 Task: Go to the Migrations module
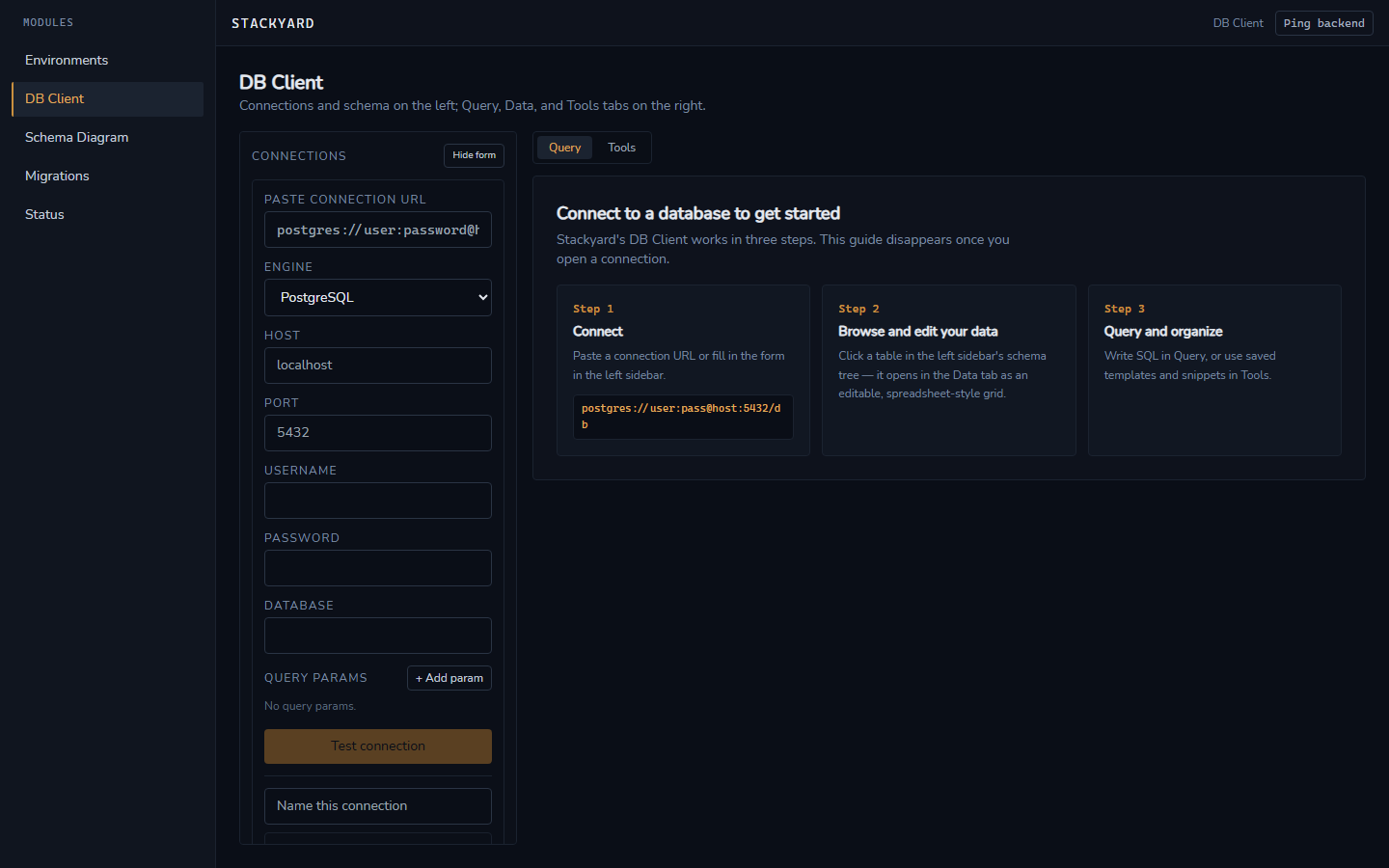[107, 176]
